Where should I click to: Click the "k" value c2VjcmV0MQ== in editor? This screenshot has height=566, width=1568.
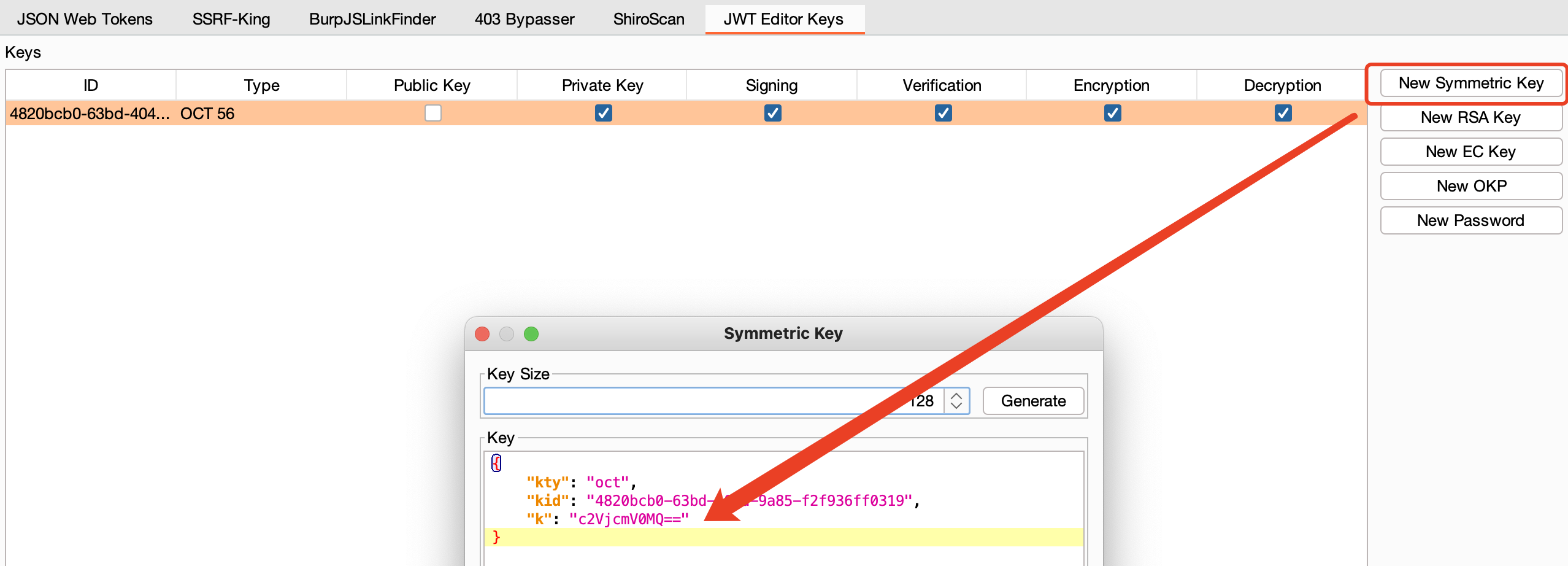[x=629, y=519]
